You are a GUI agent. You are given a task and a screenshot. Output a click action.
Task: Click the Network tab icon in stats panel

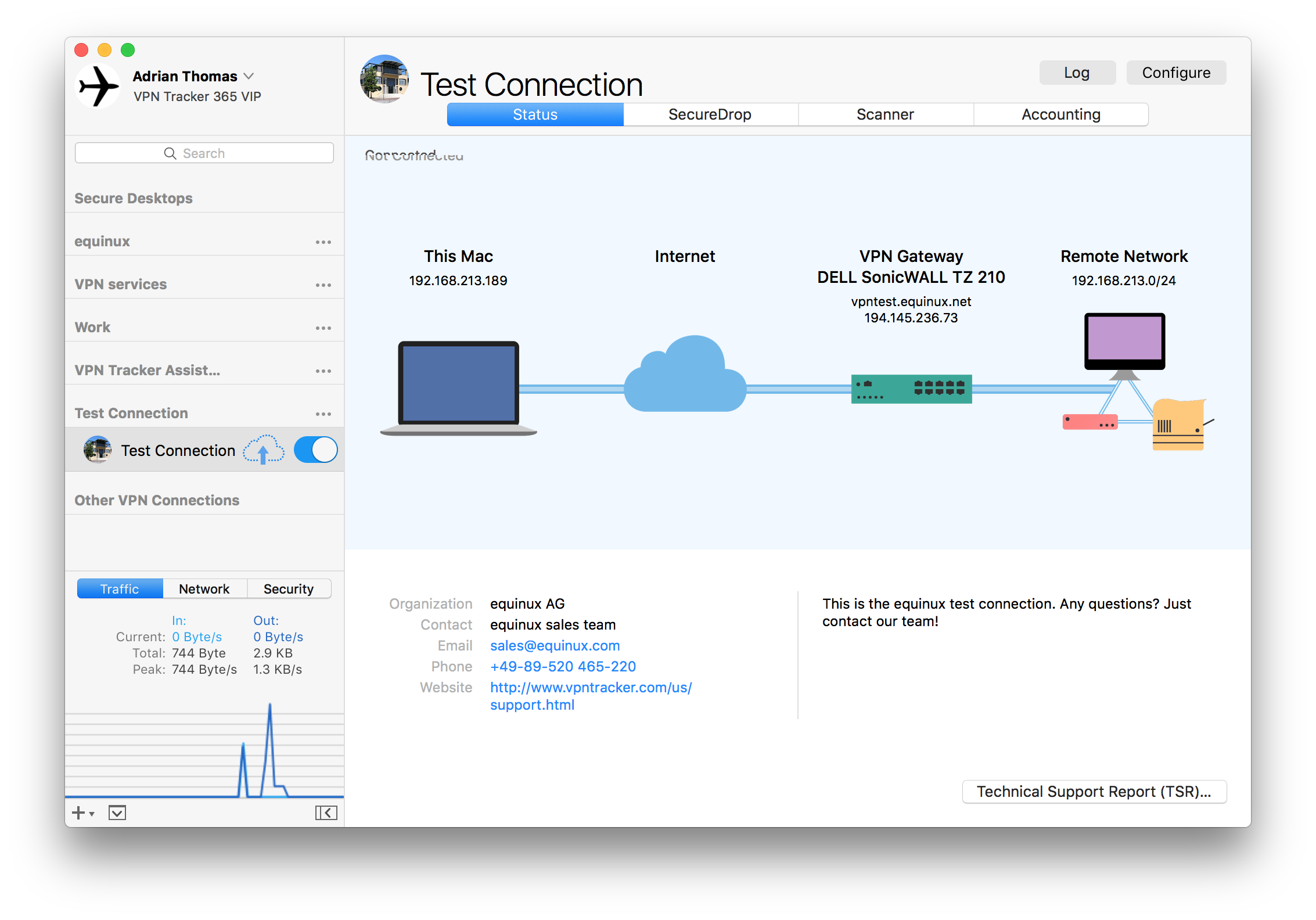coord(203,589)
